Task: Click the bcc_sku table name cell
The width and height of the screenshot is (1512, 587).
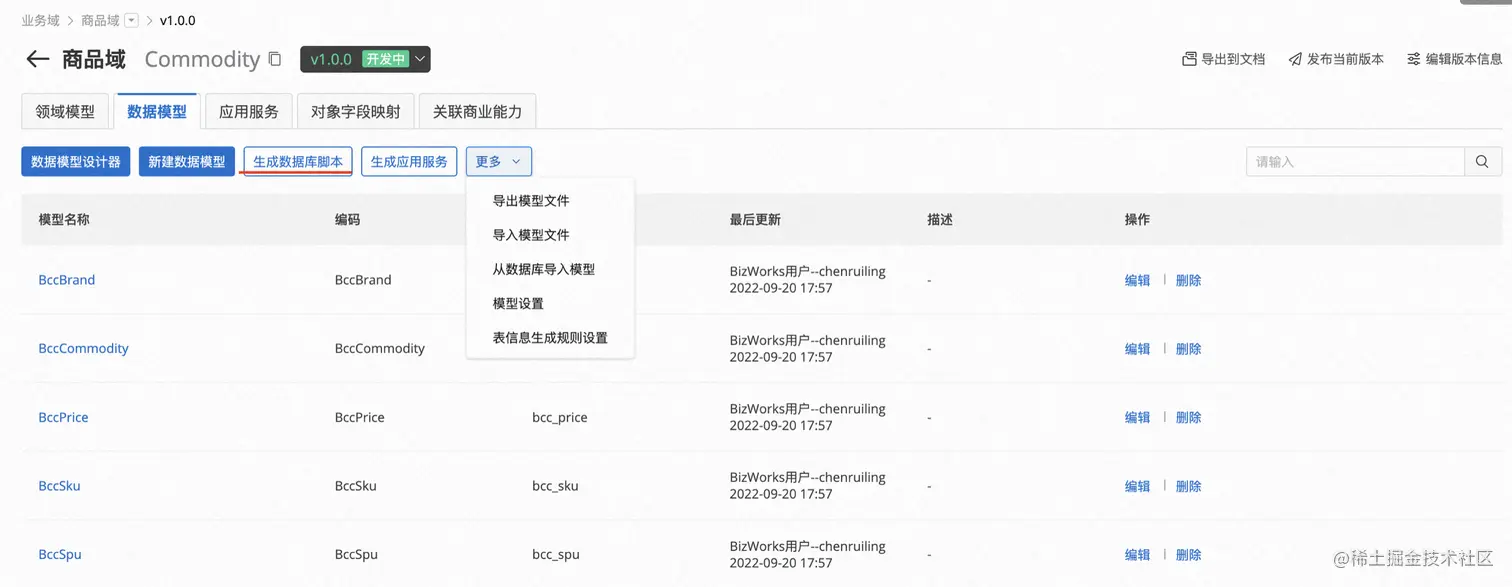Action: [x=555, y=486]
